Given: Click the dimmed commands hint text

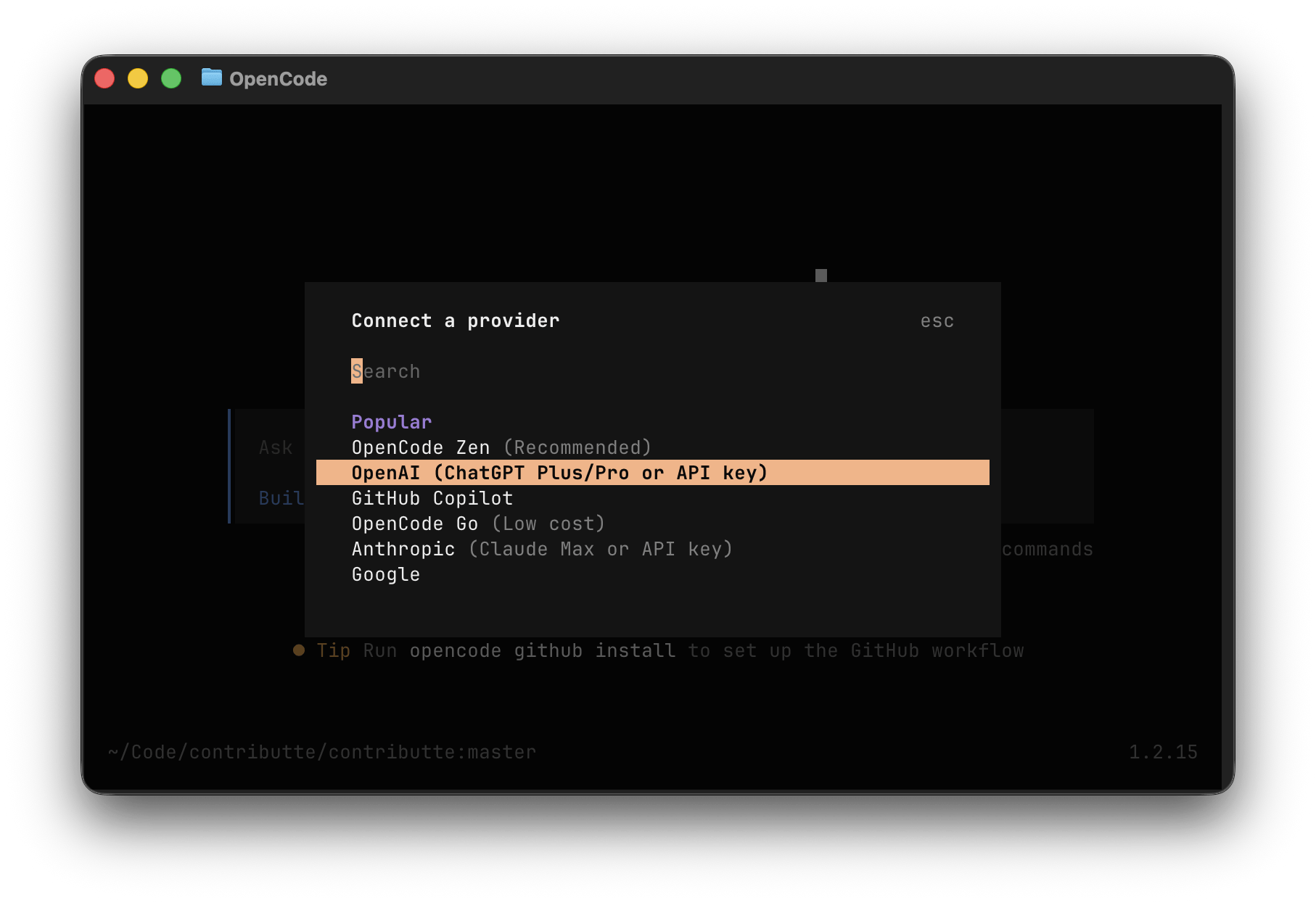Looking at the screenshot, I should pyautogui.click(x=1048, y=549).
